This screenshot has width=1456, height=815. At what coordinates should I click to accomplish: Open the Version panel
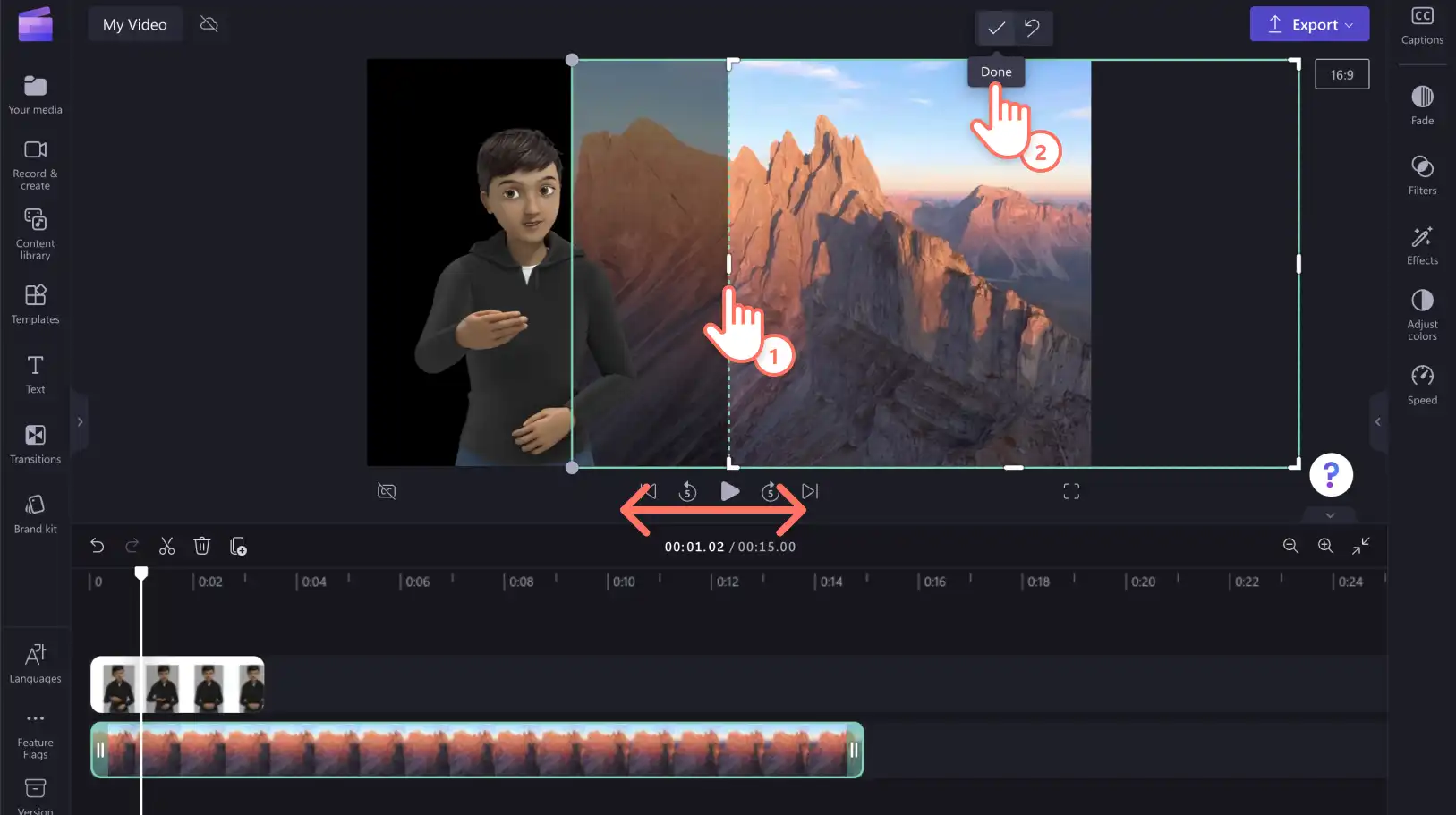pos(35,796)
